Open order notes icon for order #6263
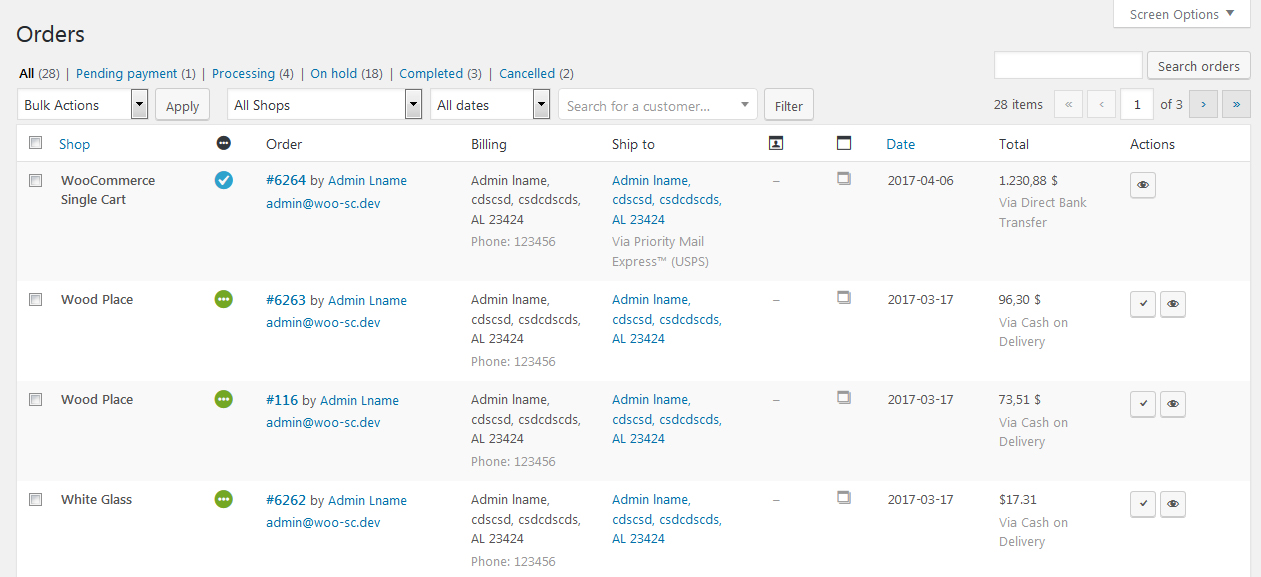Viewport: 1261px width, 577px height. [844, 298]
